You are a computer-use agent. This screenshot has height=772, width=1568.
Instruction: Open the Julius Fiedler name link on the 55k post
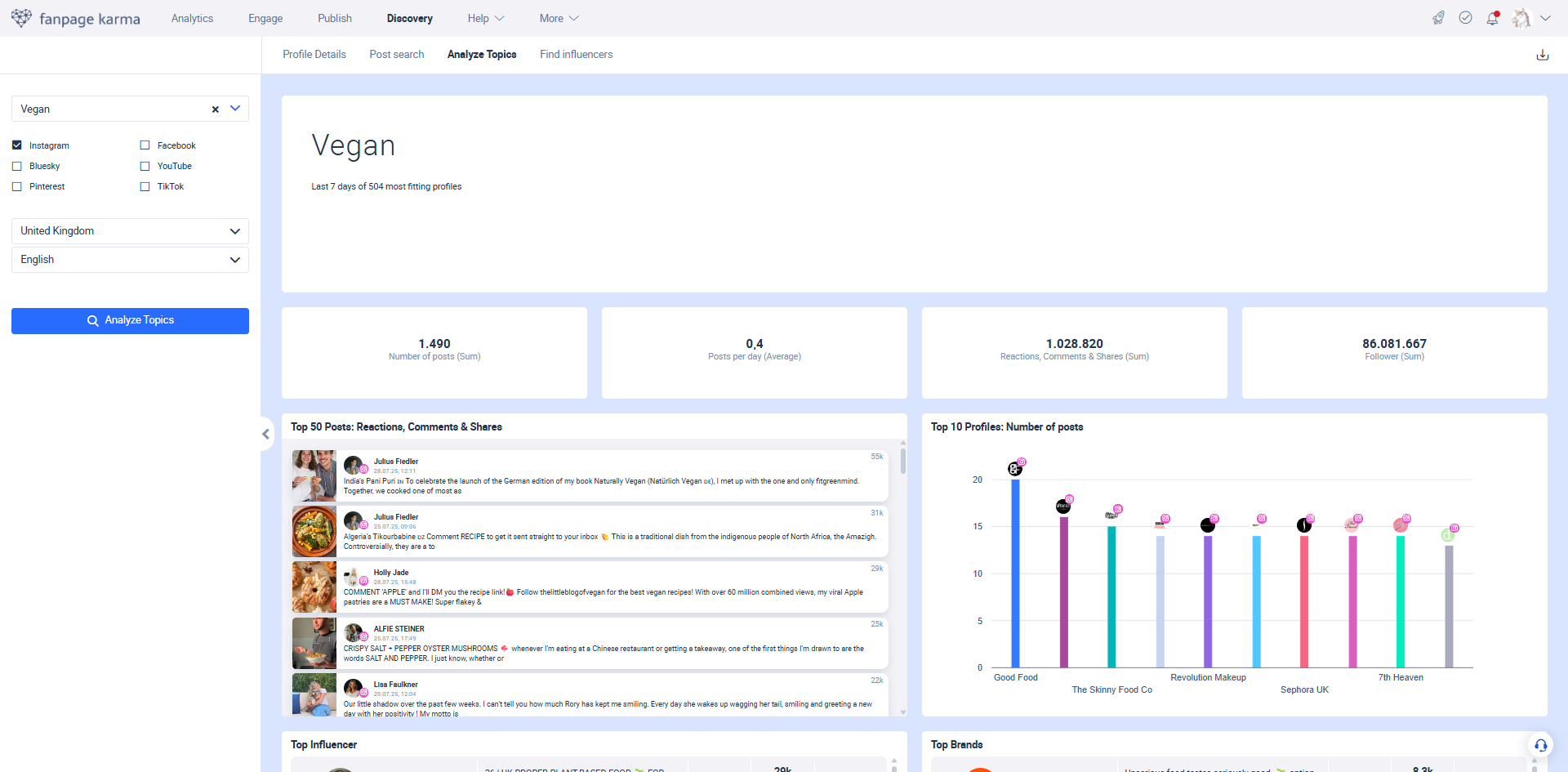396,462
